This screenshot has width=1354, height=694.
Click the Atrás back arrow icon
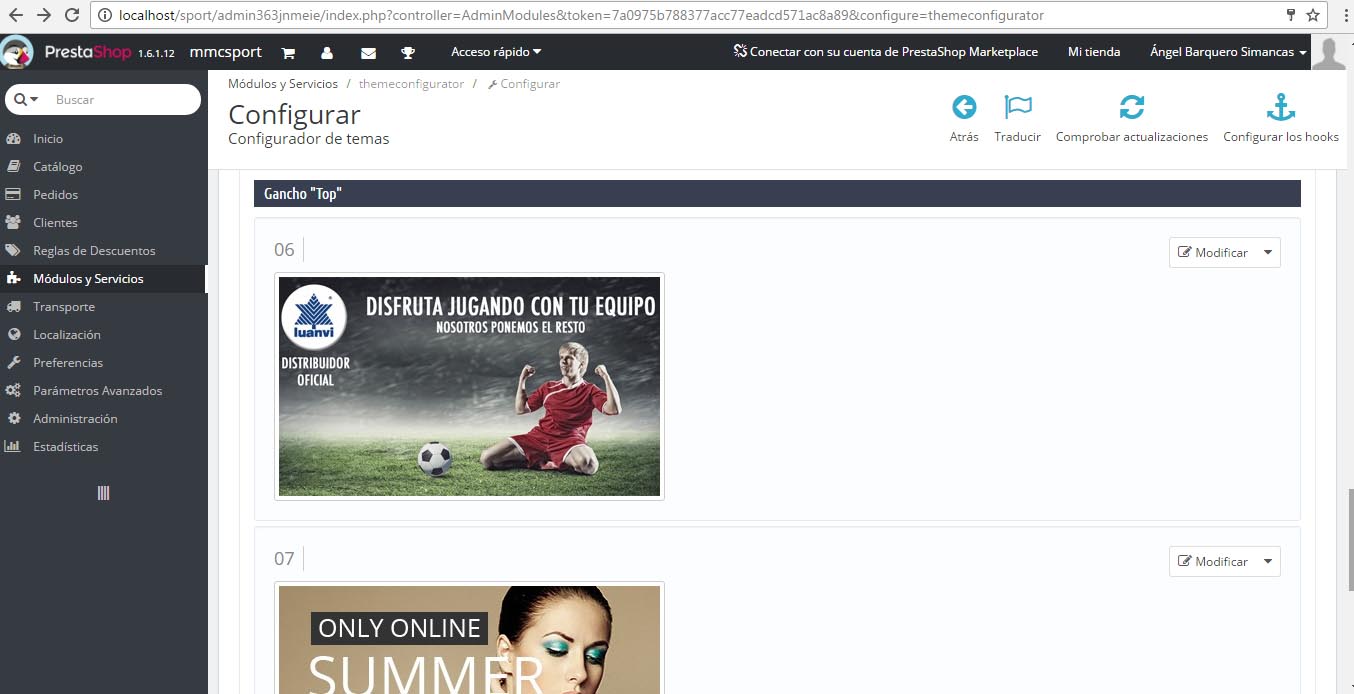pyautogui.click(x=964, y=107)
